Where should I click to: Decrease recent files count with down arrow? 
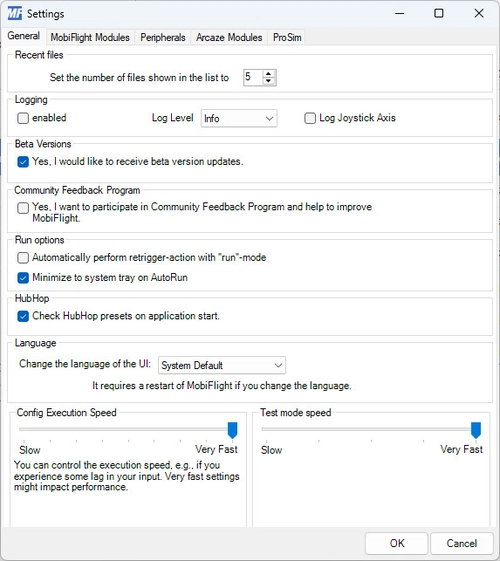pyautogui.click(x=268, y=81)
